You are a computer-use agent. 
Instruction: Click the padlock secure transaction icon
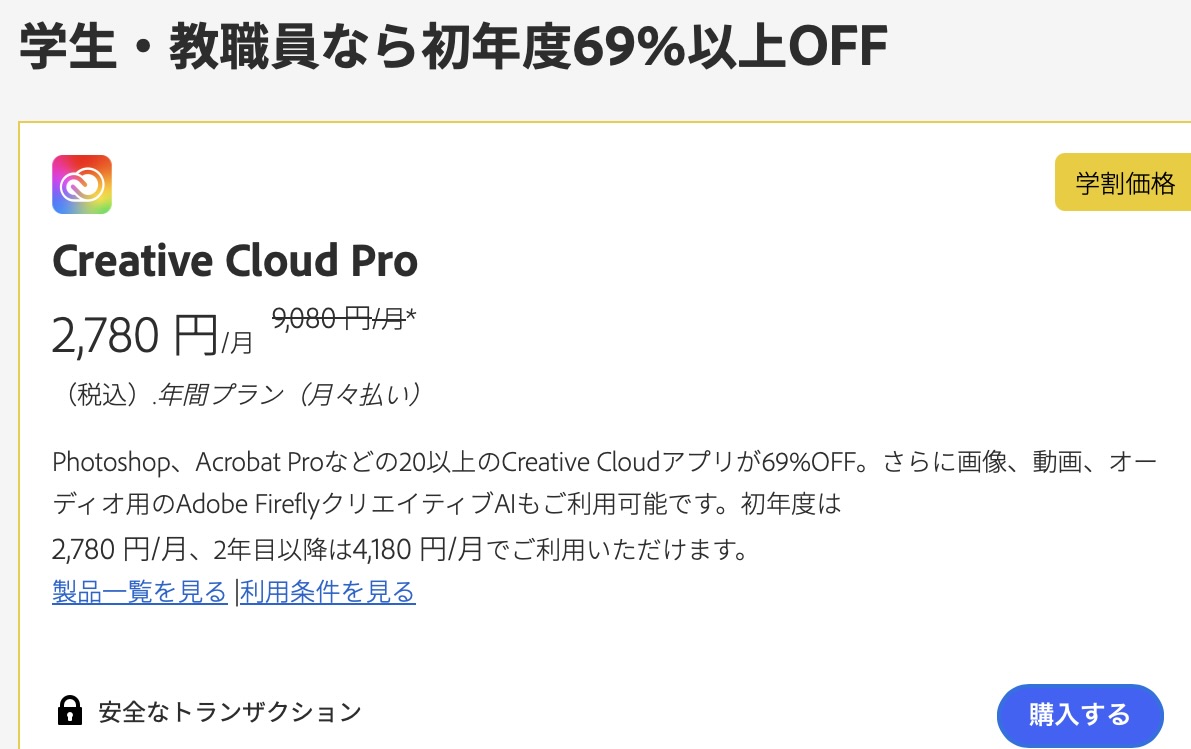pyautogui.click(x=69, y=711)
